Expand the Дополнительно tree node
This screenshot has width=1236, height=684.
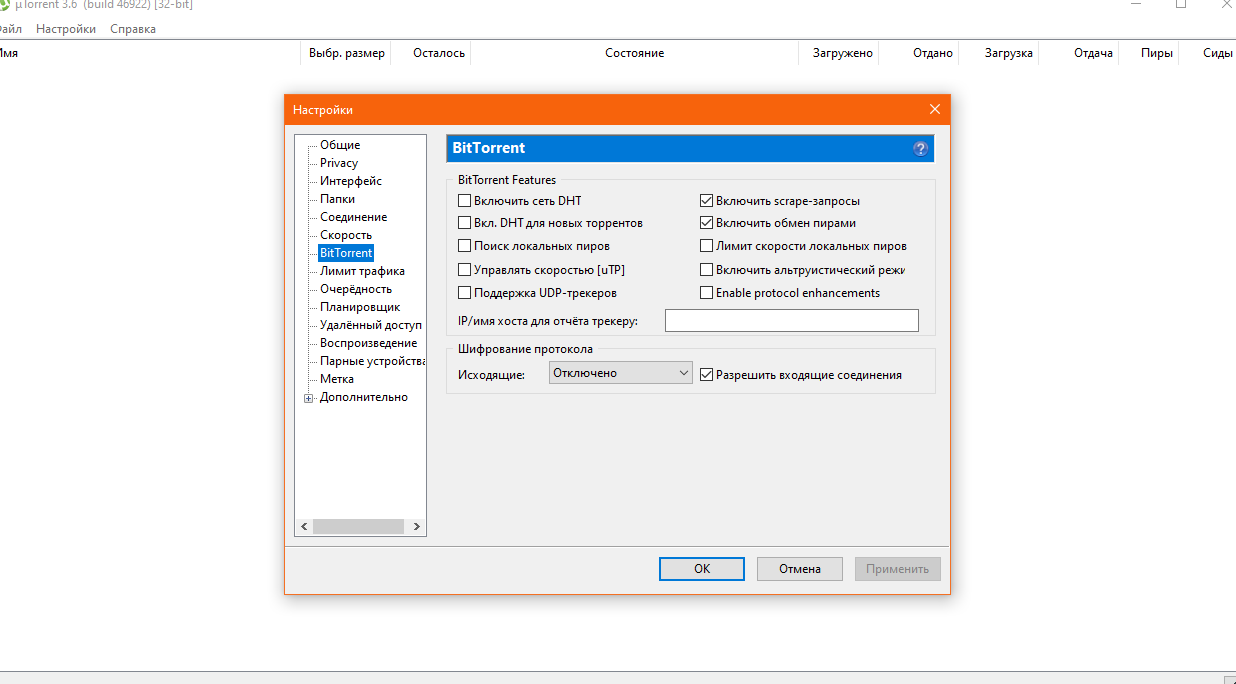(x=308, y=398)
